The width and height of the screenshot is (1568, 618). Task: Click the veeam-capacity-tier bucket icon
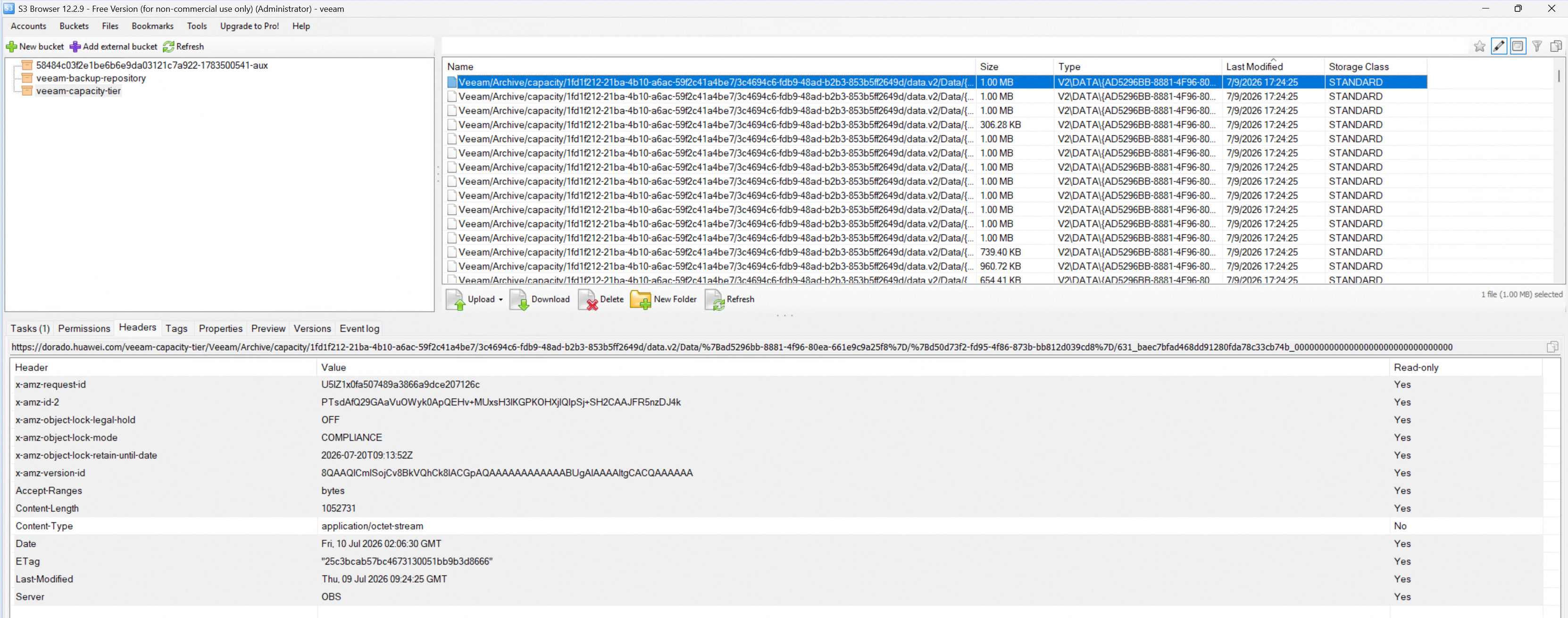pyautogui.click(x=27, y=91)
